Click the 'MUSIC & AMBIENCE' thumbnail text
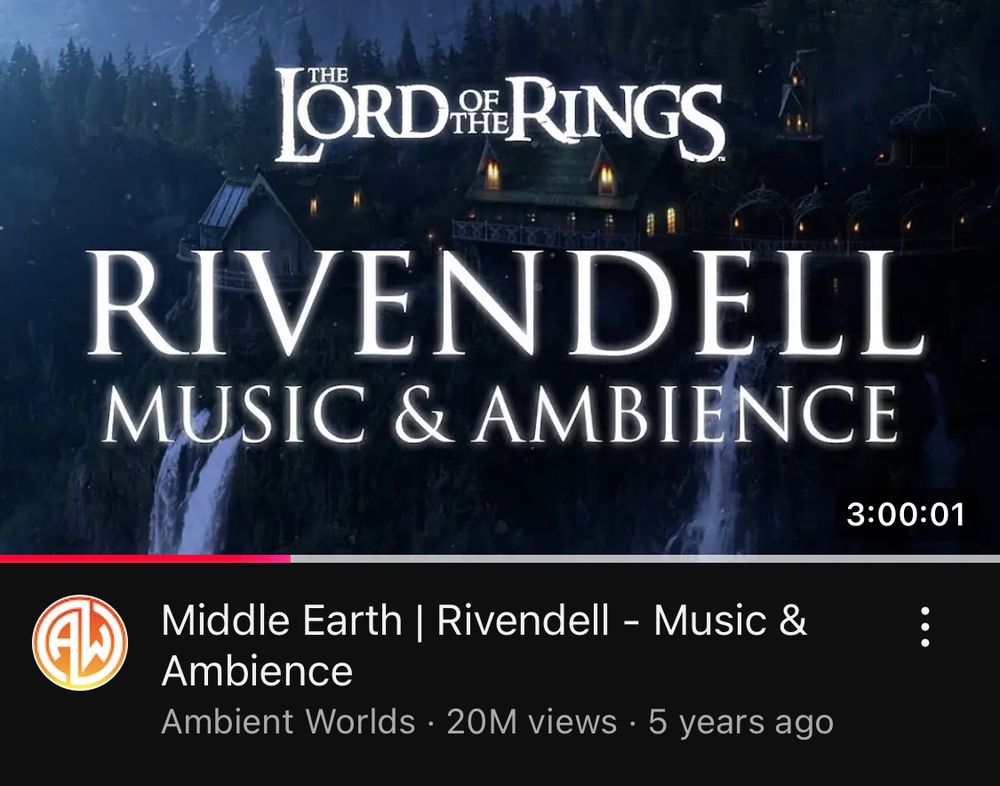 pyautogui.click(x=500, y=415)
